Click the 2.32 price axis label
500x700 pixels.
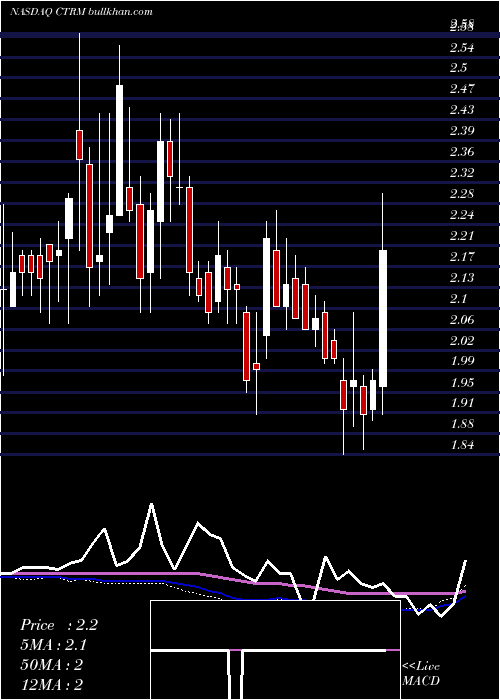462,173
